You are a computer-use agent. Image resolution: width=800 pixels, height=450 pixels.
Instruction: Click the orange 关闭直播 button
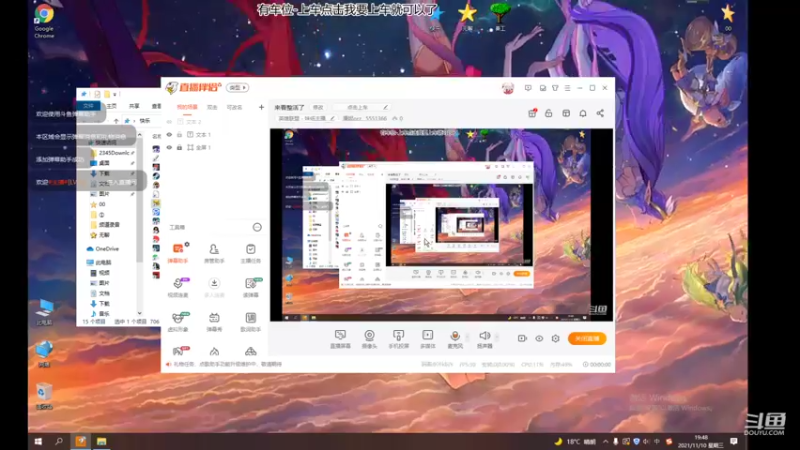[x=587, y=338]
